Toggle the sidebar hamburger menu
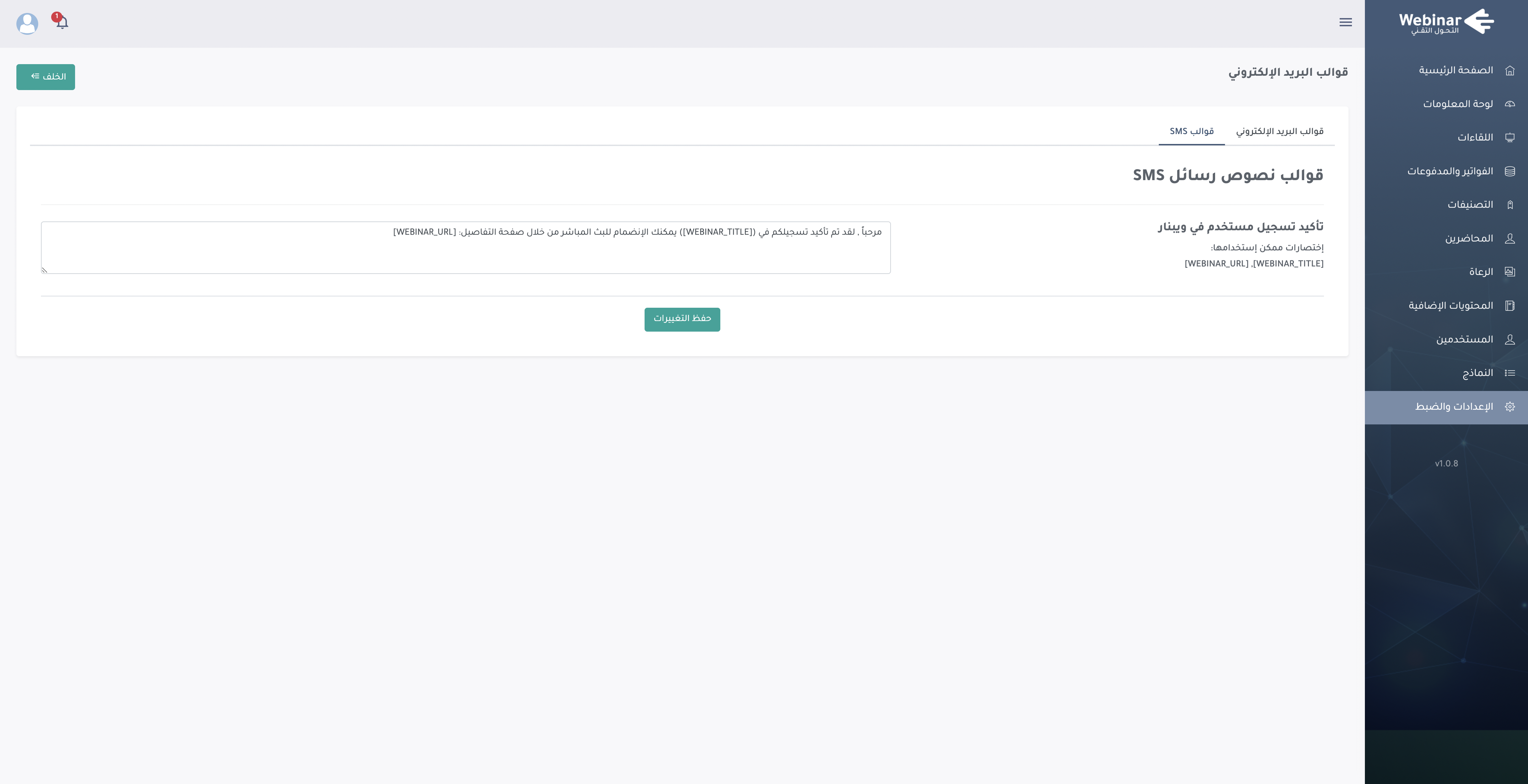The width and height of the screenshot is (1528, 784). [1345, 22]
